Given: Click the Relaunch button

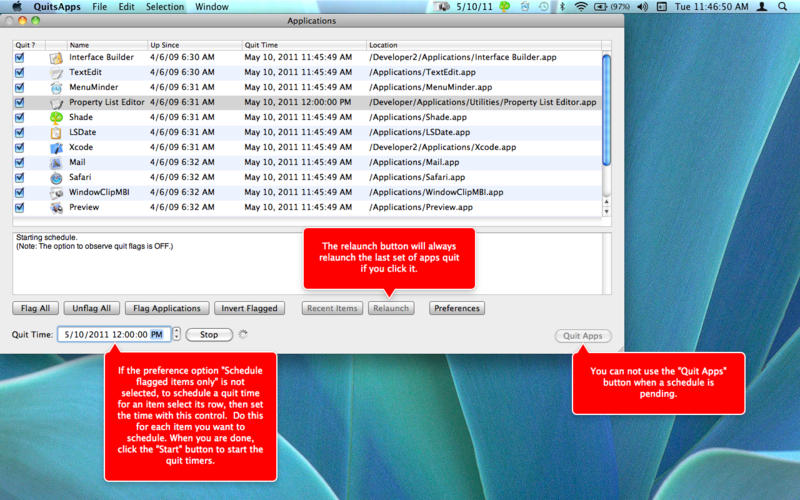Looking at the screenshot, I should (391, 308).
